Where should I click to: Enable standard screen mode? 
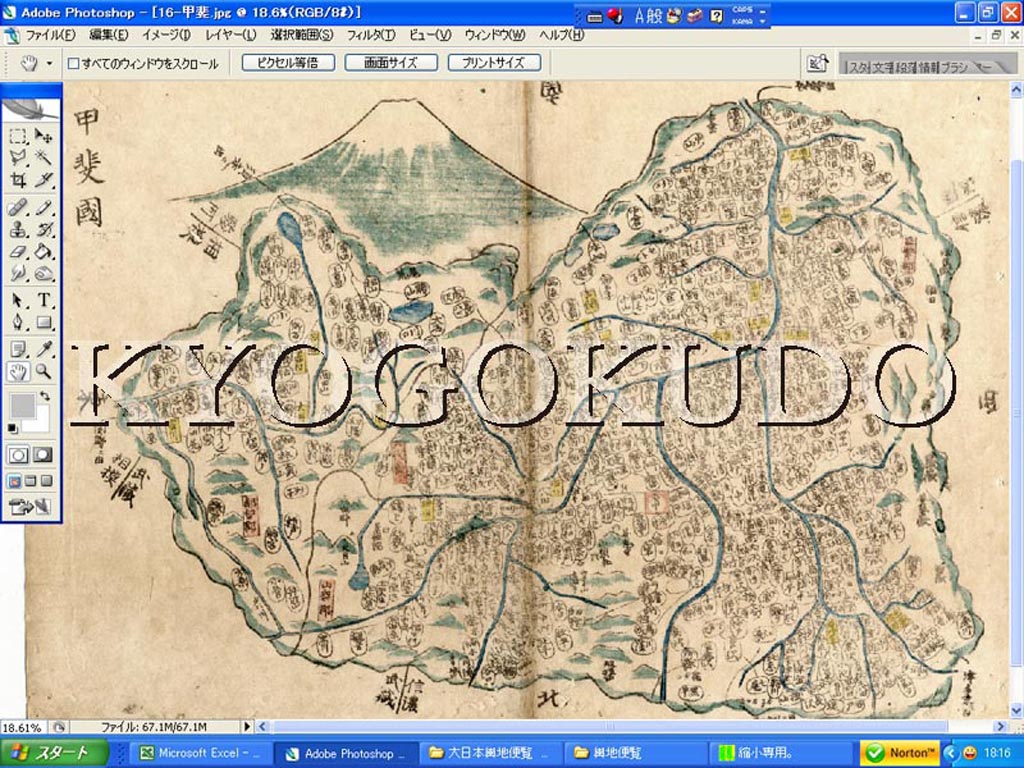[14, 482]
